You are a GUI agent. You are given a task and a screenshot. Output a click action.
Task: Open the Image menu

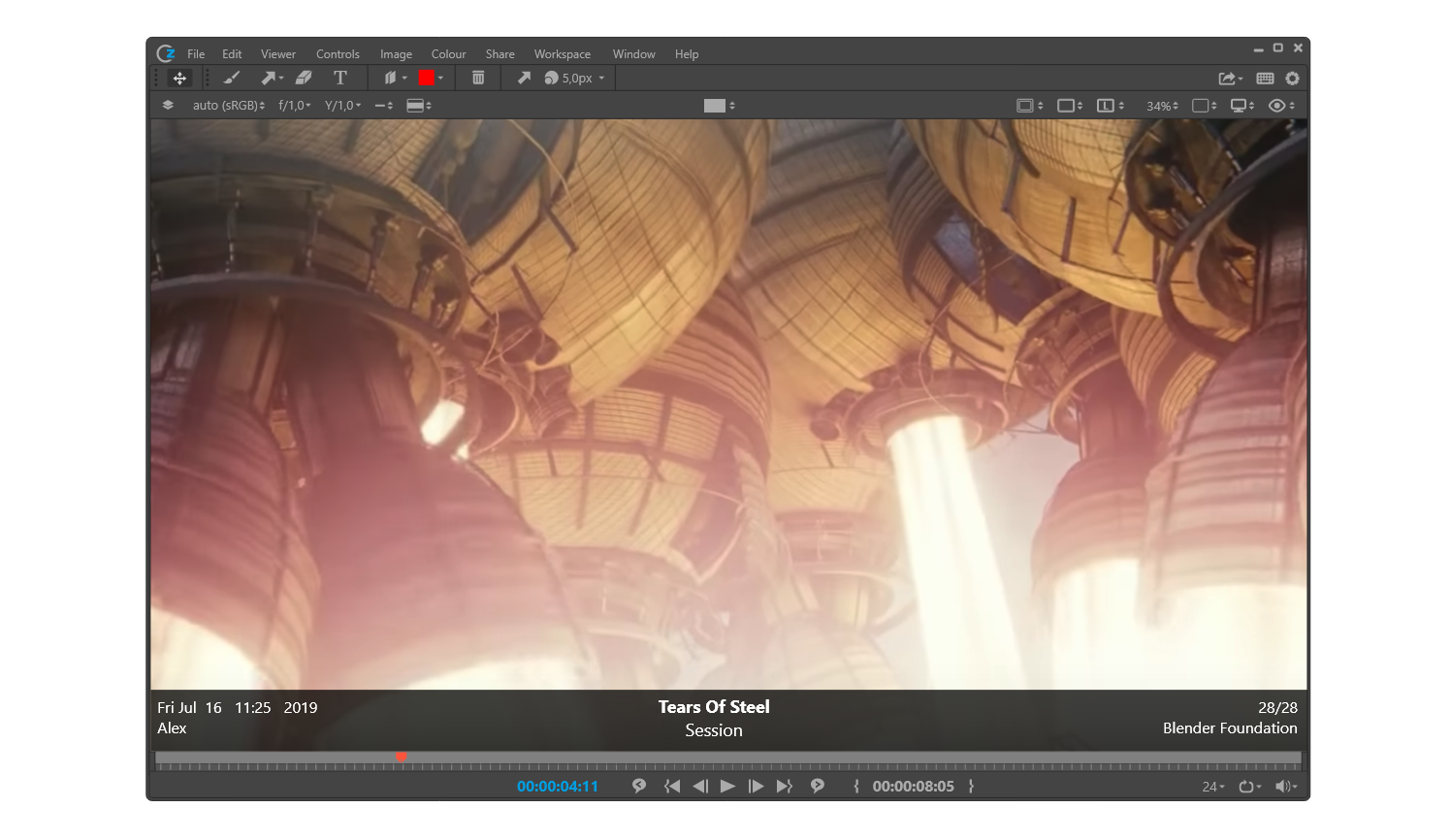point(396,54)
